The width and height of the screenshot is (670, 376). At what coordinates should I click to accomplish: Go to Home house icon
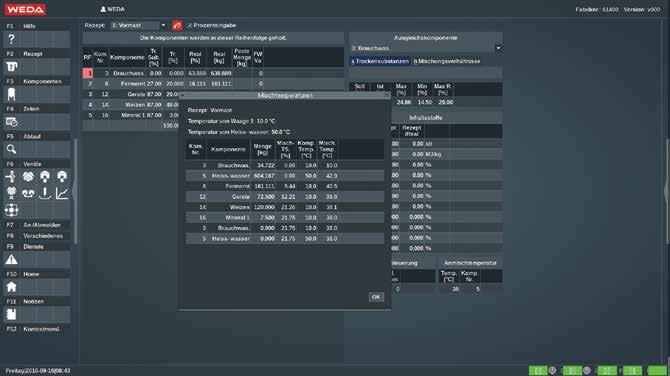click(11, 287)
